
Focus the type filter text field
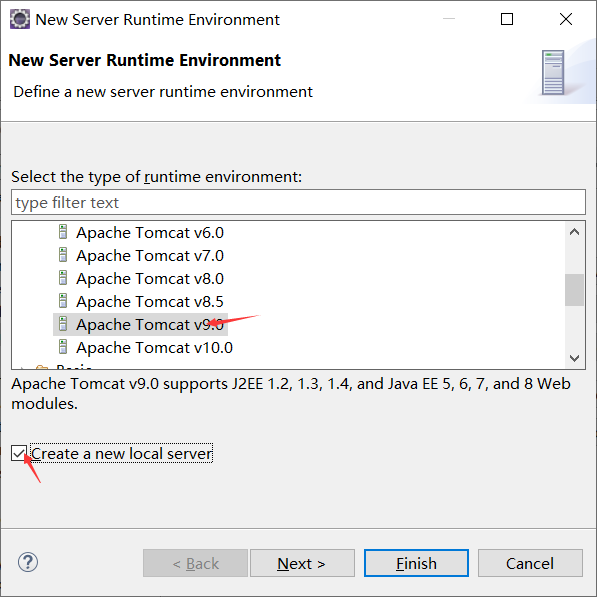[298, 202]
